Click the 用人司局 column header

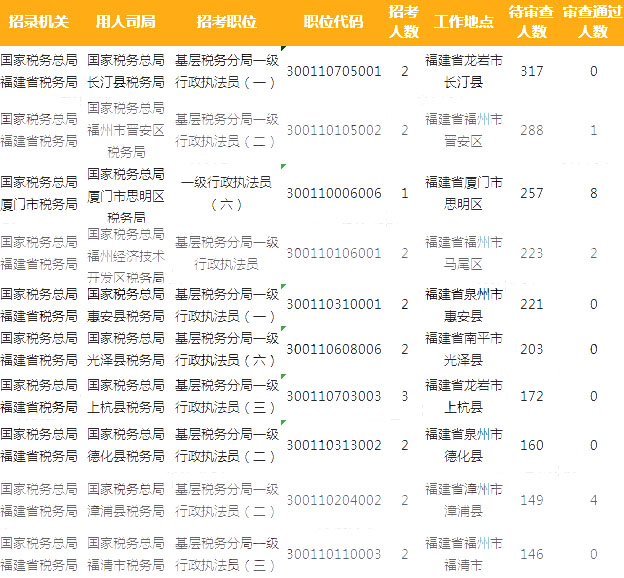pyautogui.click(x=126, y=22)
